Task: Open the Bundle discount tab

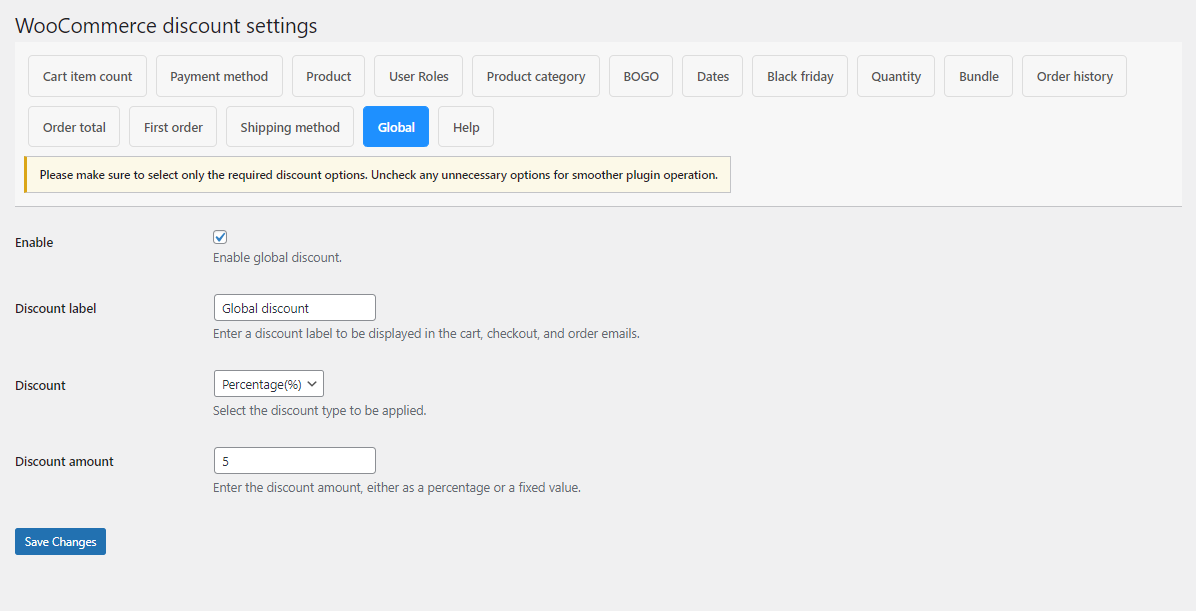Action: point(978,75)
